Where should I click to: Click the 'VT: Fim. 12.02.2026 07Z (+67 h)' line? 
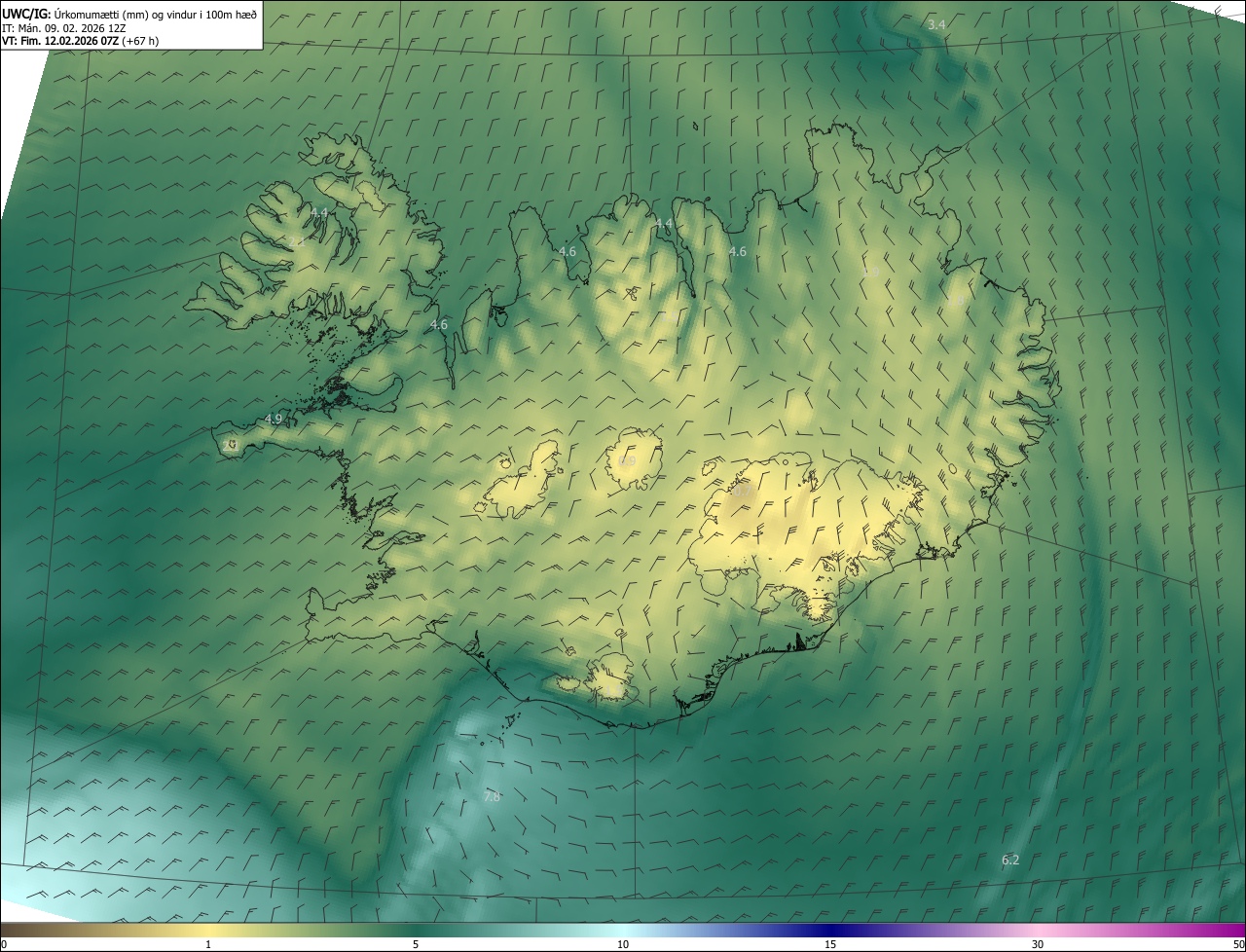pyautogui.click(x=80, y=41)
